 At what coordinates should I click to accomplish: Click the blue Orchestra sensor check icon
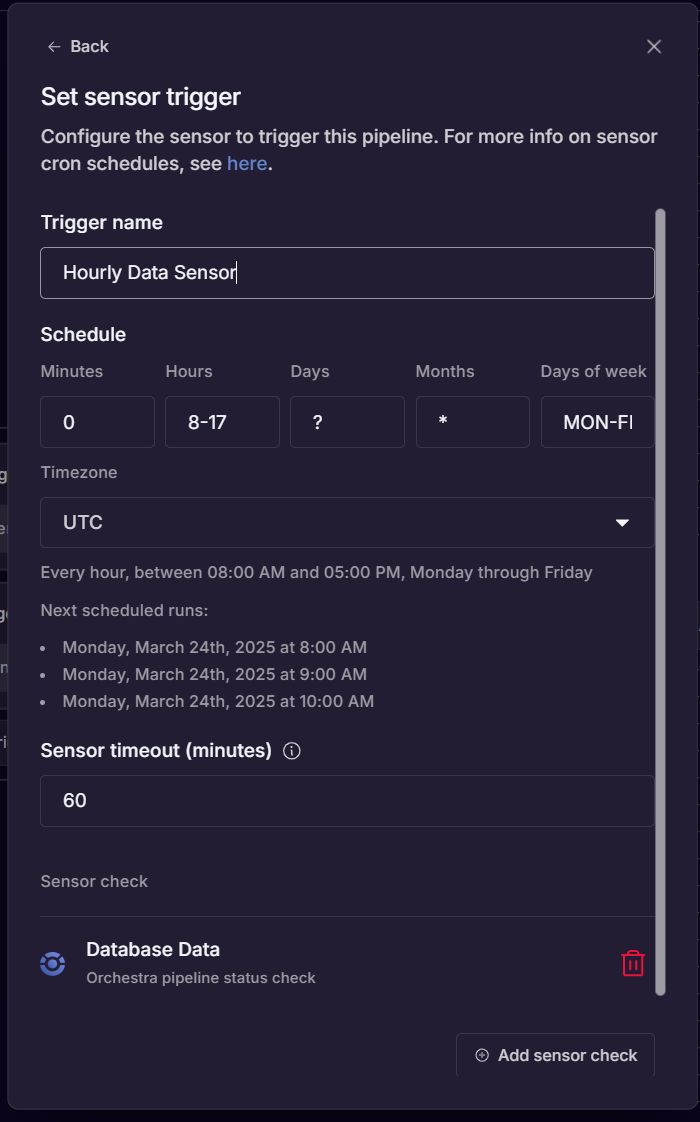click(x=52, y=963)
